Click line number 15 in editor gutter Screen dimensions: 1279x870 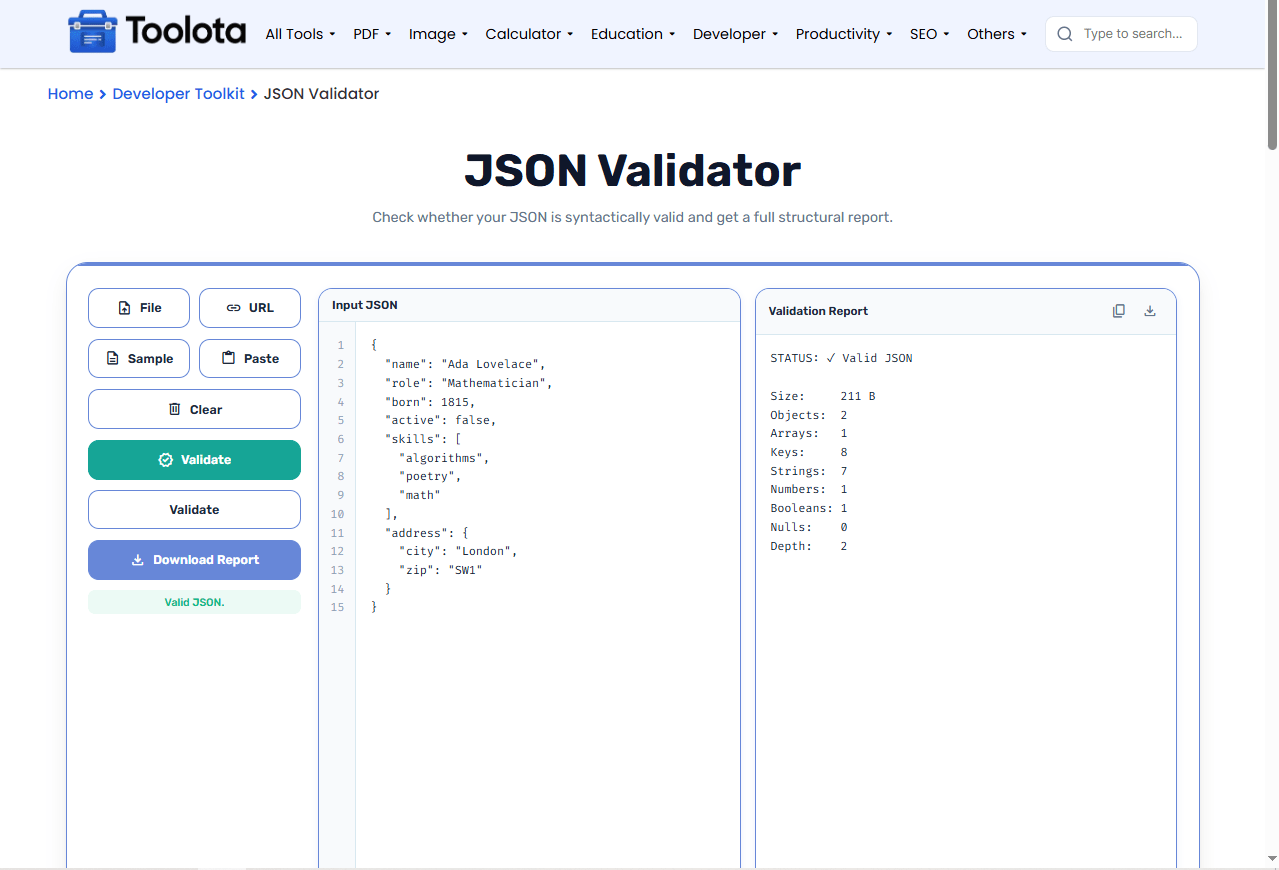pos(337,608)
